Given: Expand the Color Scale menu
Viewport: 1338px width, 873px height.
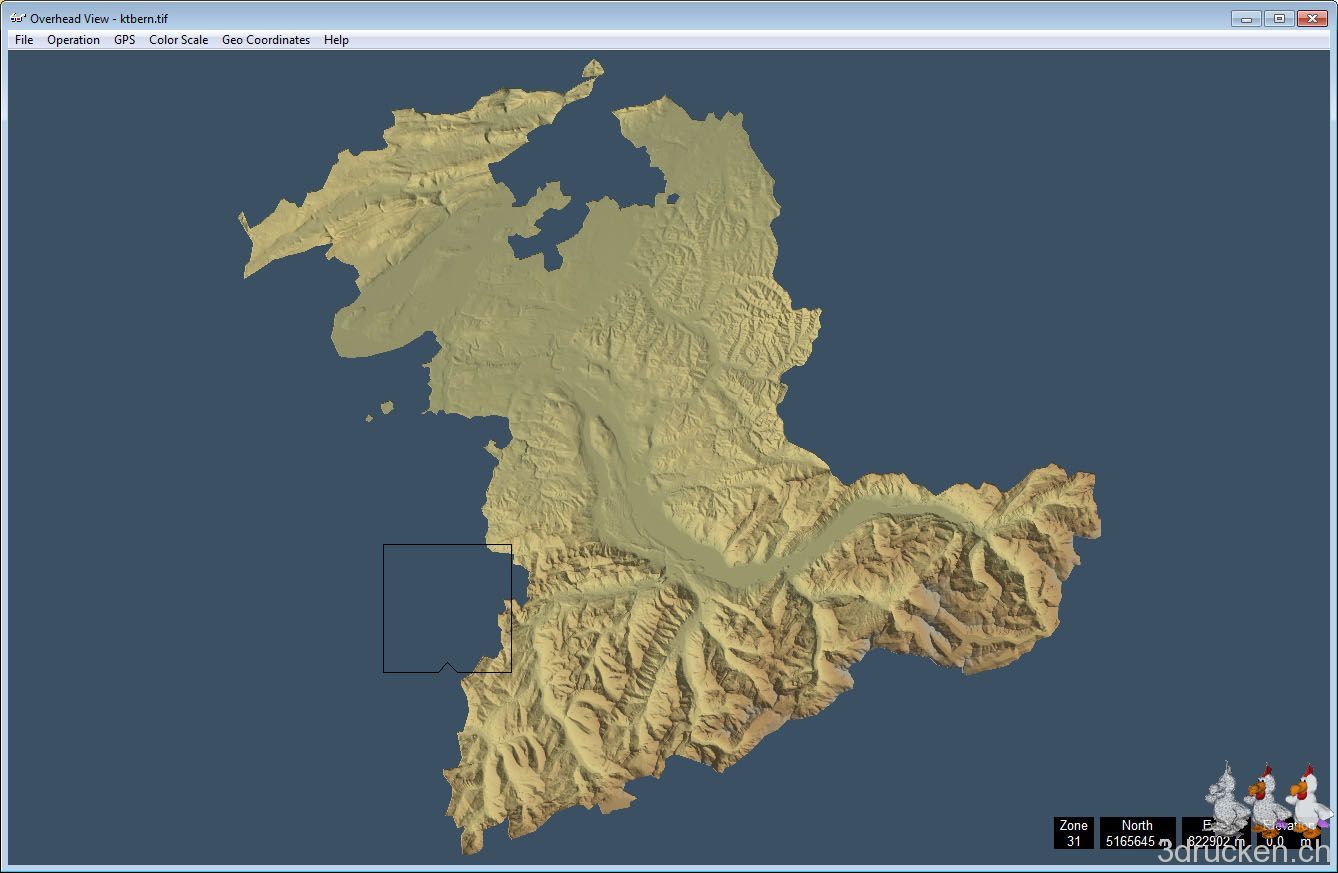Looking at the screenshot, I should (178, 40).
